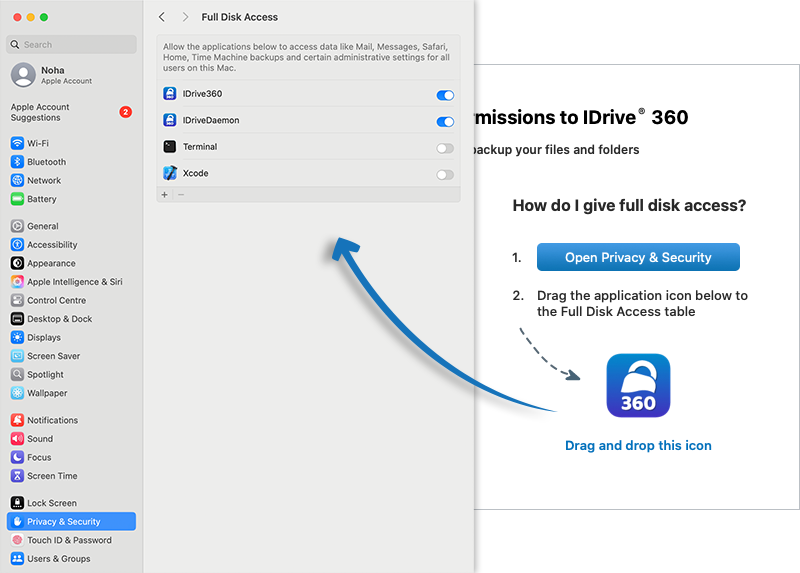Click the How do I give full disk access heading
Screen dimensions: 800x573
click(x=629, y=205)
